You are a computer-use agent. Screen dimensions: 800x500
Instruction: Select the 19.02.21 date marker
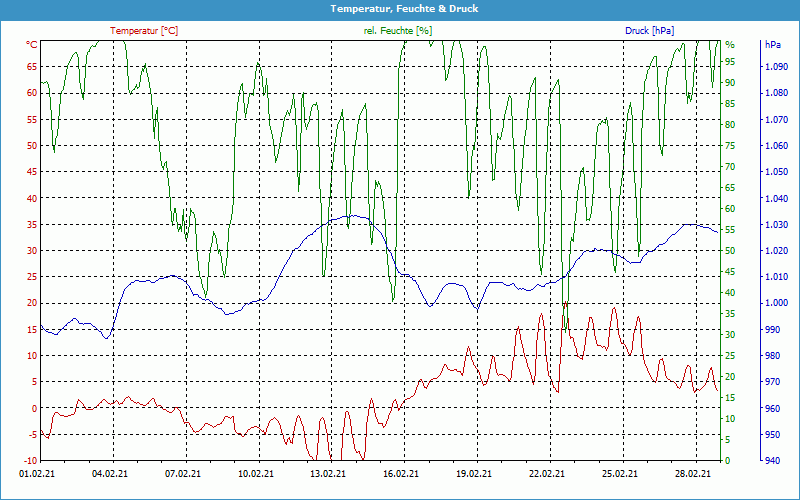(475, 475)
